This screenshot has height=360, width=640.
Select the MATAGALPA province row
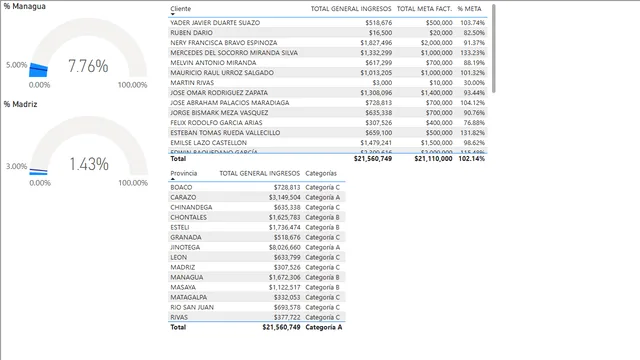point(256,297)
